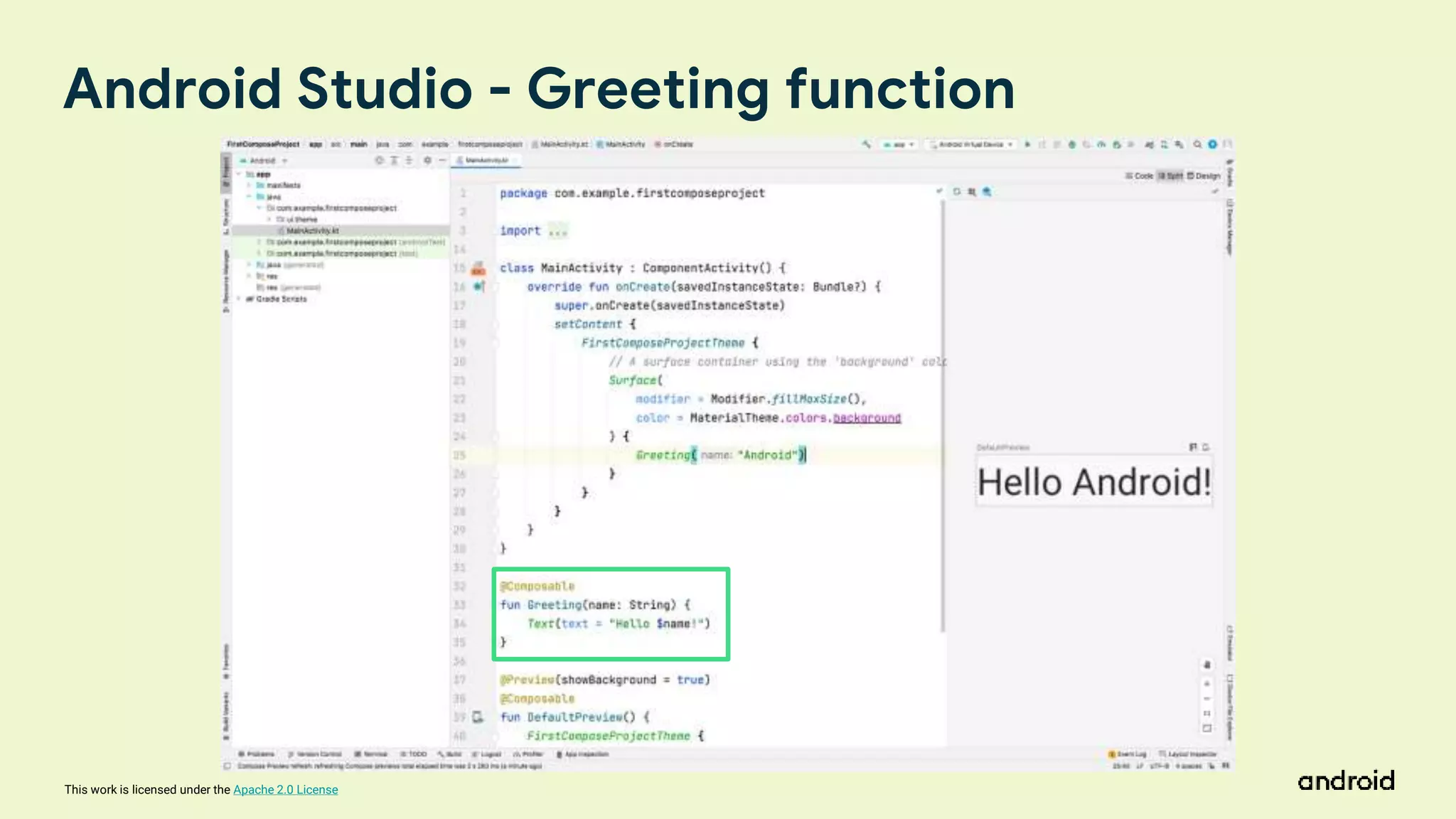The height and width of the screenshot is (819, 1456).
Task: Click the class gutter icon beside MainActivity
Action: (x=478, y=269)
